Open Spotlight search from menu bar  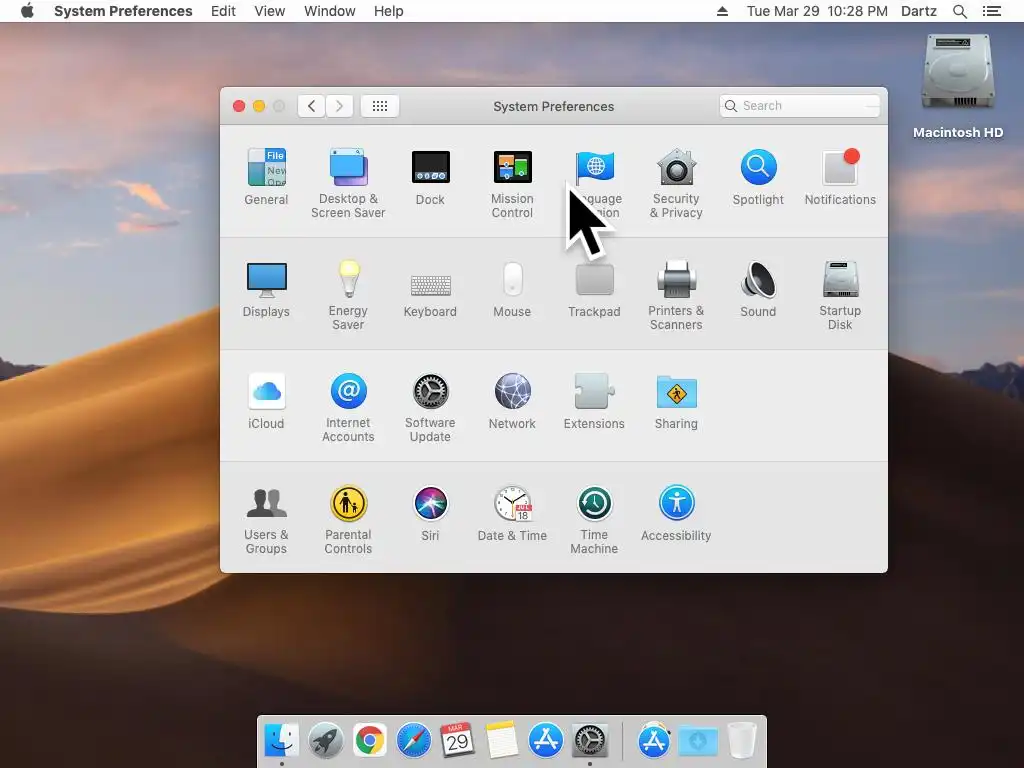pos(960,11)
